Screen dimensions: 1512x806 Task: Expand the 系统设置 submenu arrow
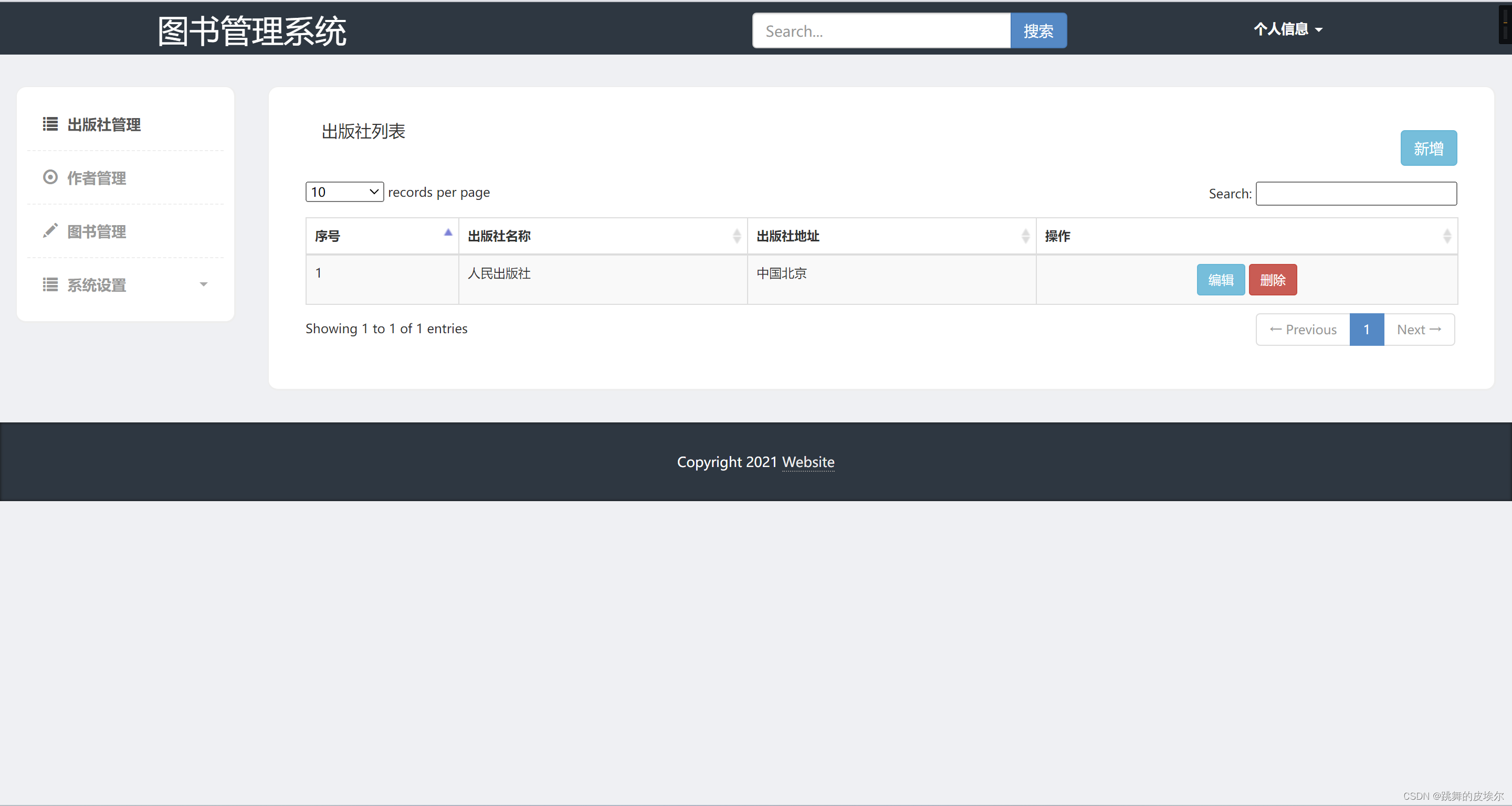pyautogui.click(x=204, y=284)
